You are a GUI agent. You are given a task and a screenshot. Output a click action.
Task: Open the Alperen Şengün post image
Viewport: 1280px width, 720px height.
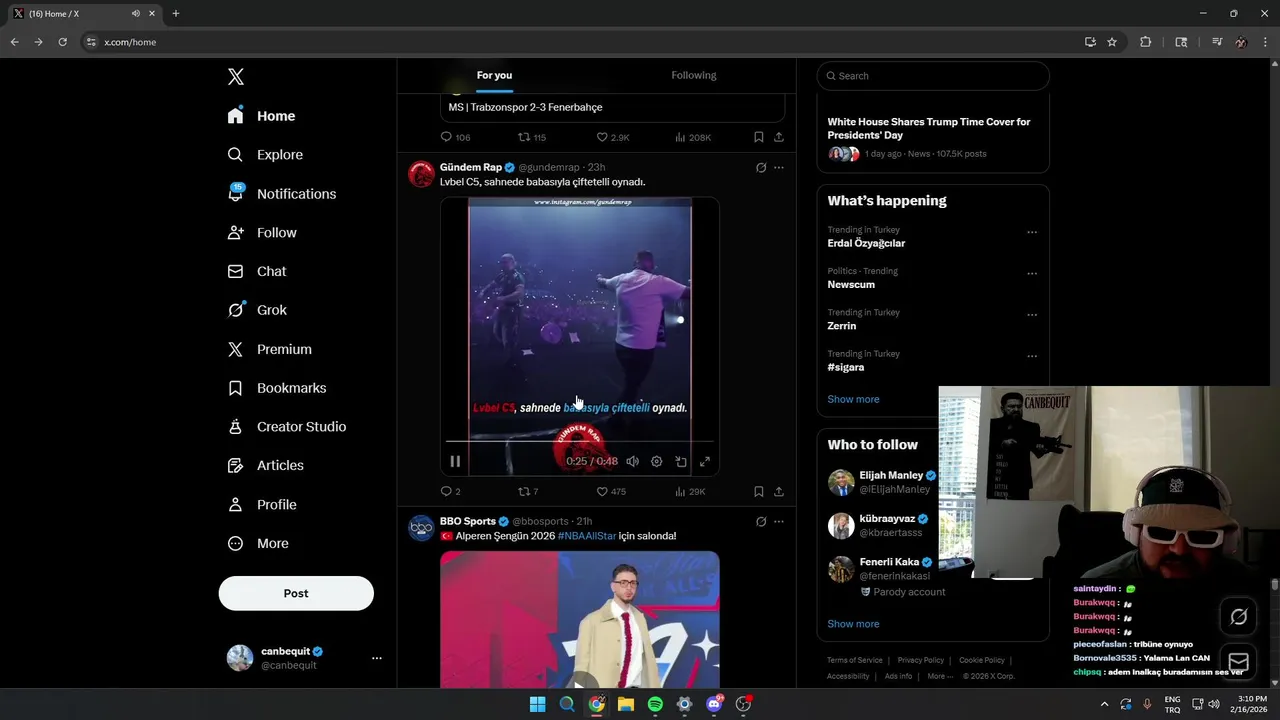[580, 619]
